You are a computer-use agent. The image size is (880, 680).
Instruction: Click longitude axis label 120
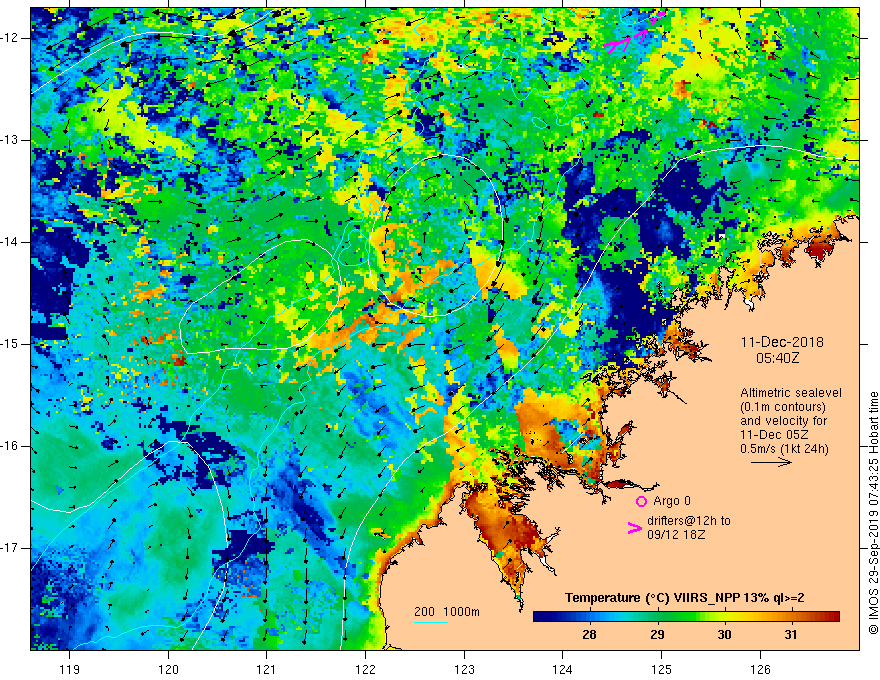(x=168, y=669)
